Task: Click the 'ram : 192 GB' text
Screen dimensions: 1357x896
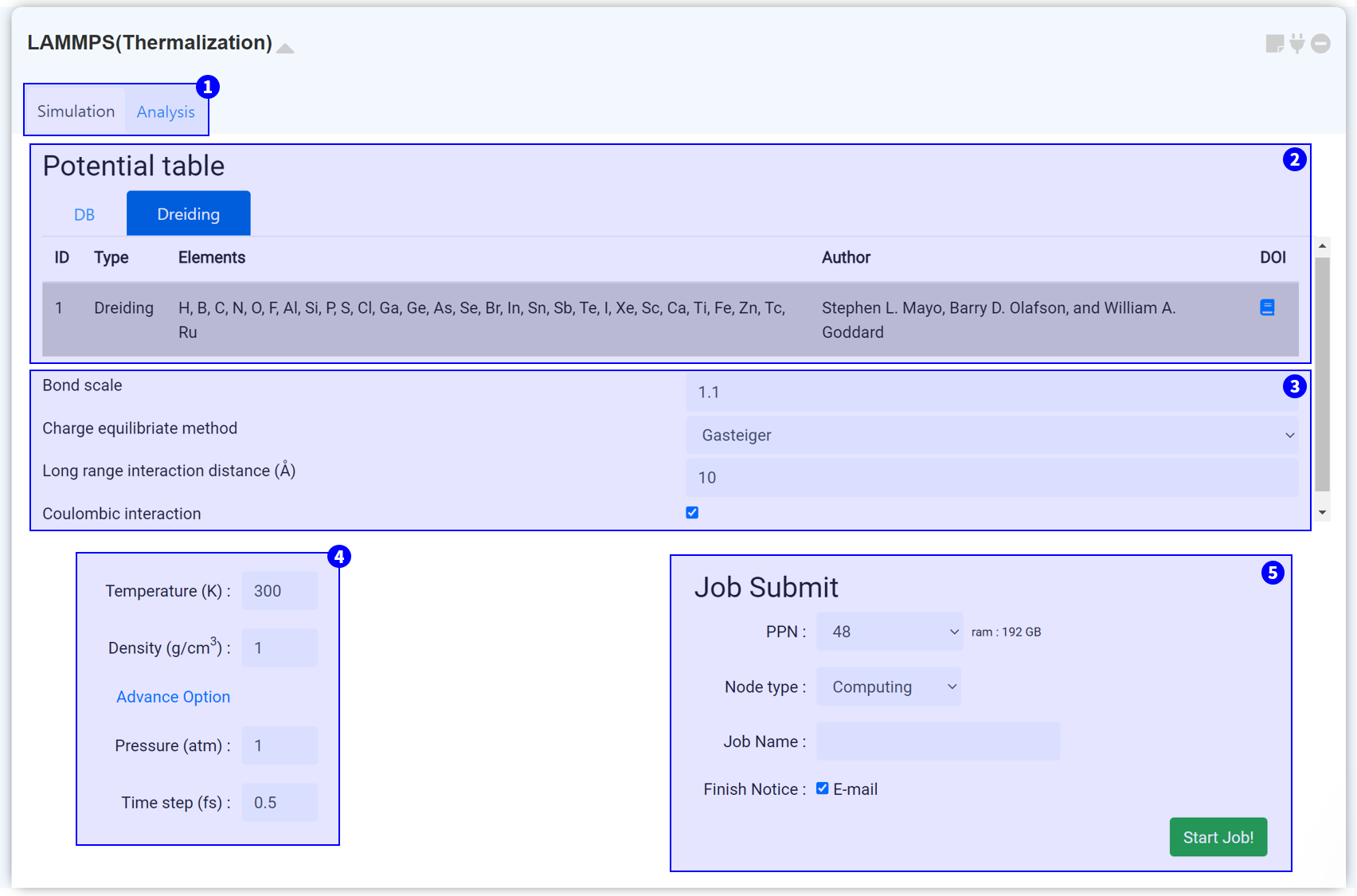Action: [x=1006, y=632]
